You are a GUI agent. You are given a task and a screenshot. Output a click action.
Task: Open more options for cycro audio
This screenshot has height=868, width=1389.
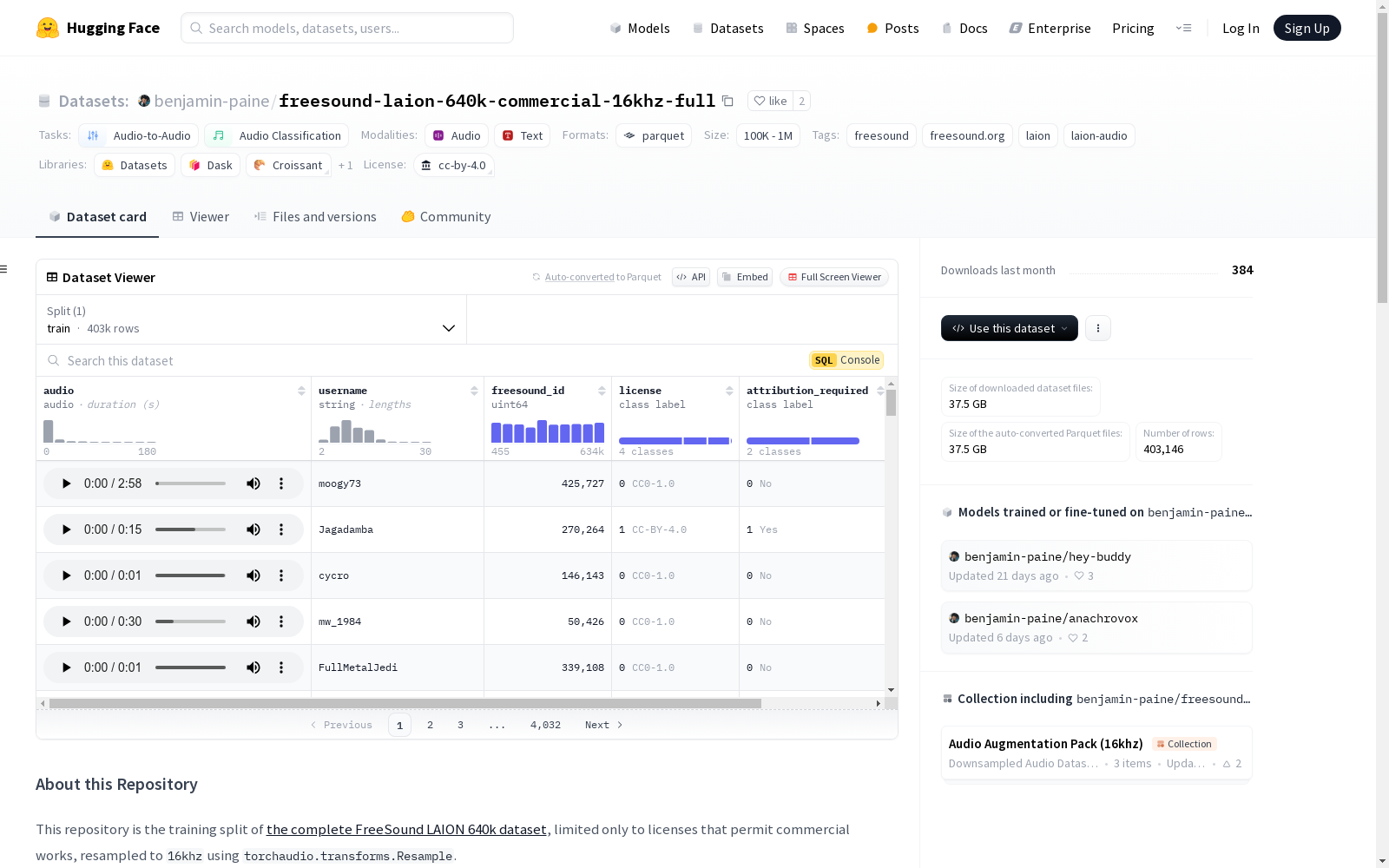click(x=281, y=575)
